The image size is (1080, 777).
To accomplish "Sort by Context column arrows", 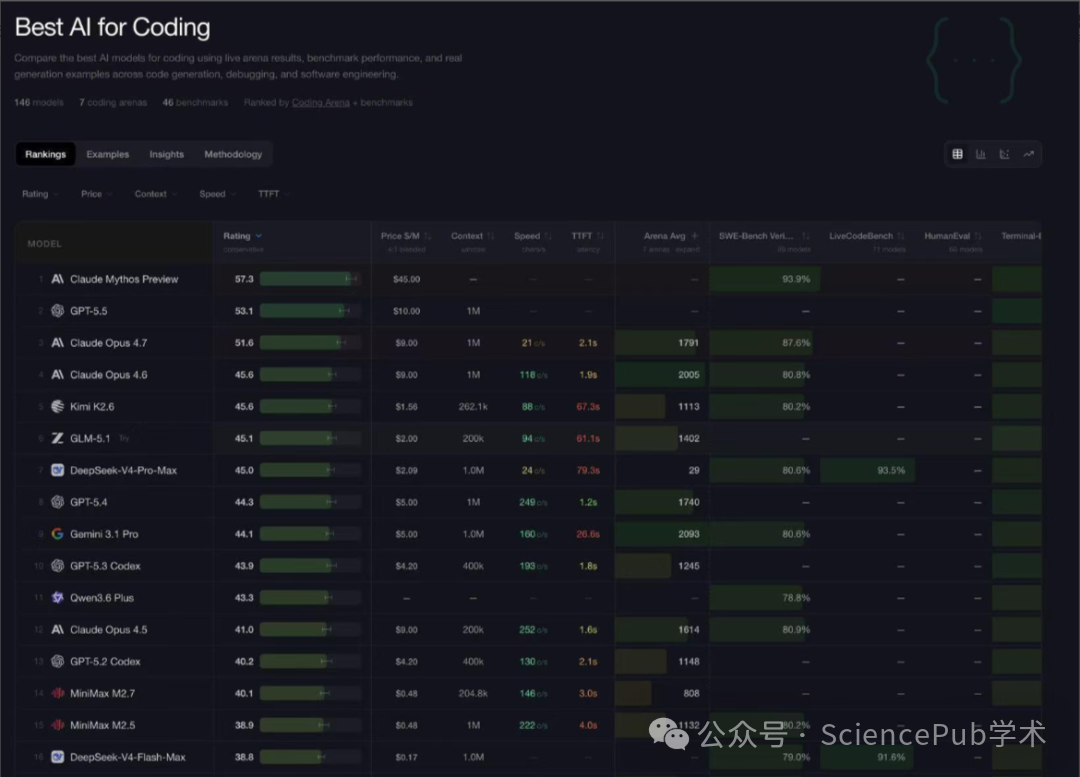I will (491, 236).
